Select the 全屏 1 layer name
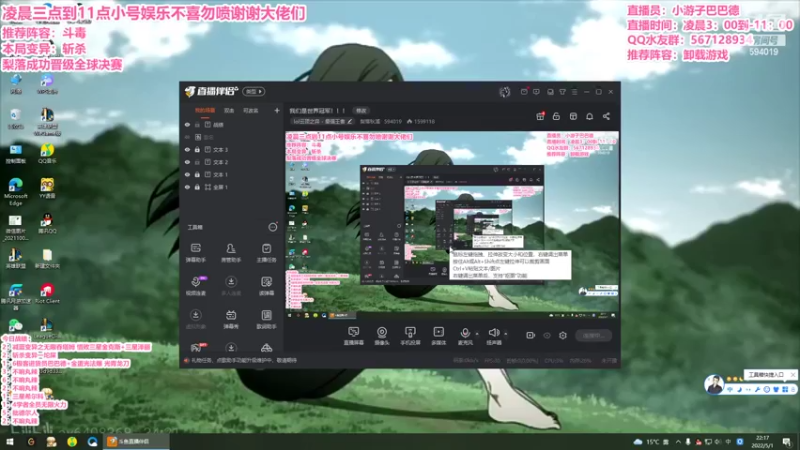 220,187
